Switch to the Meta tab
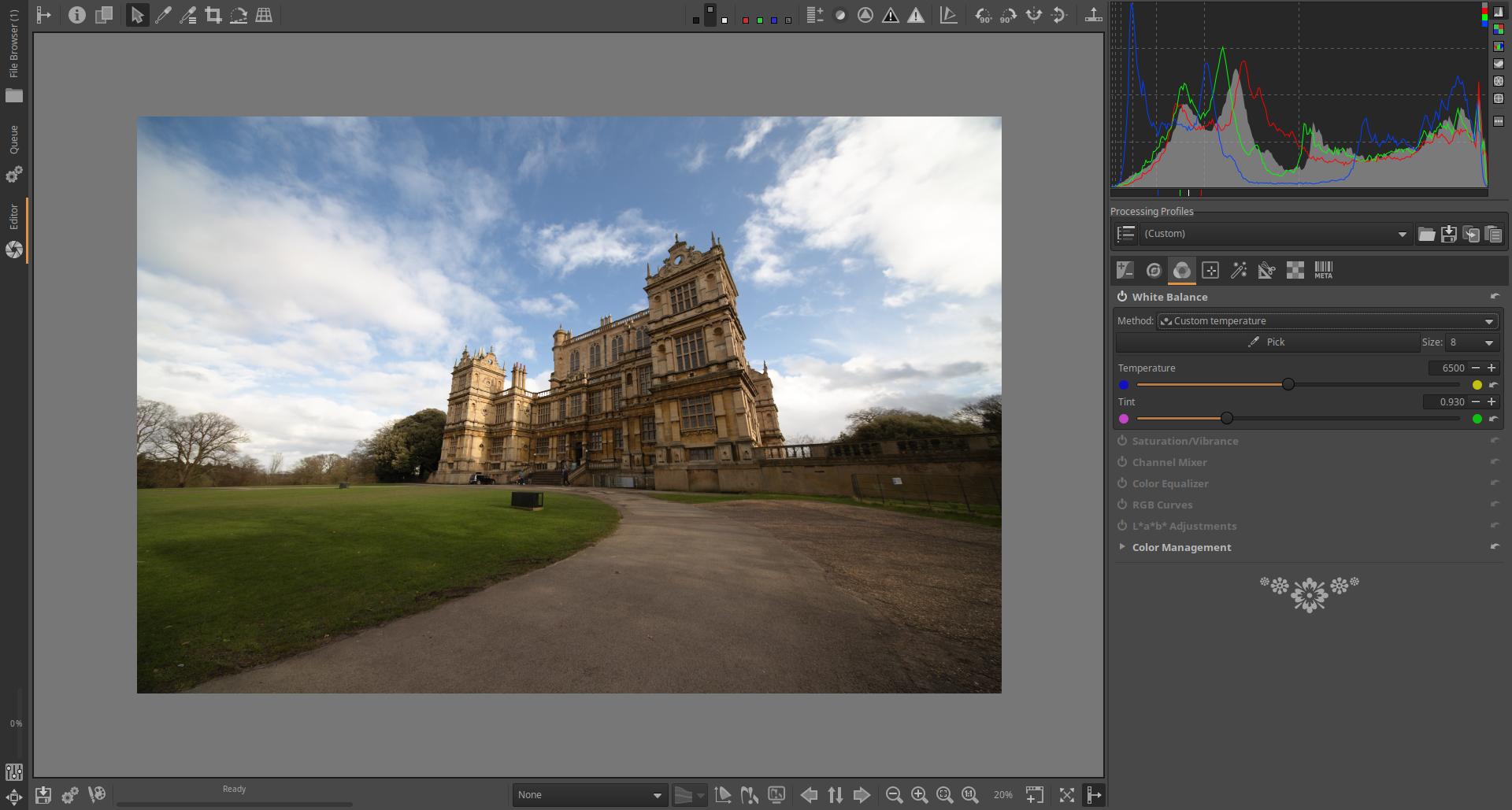The image size is (1512, 810). 1323,271
